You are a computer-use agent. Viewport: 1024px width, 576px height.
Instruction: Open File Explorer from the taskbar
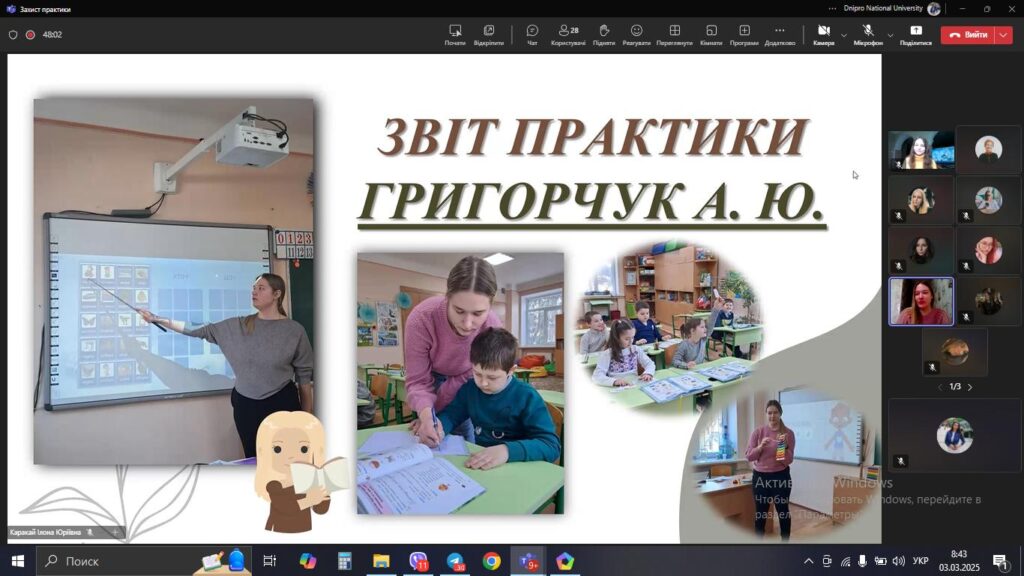[x=381, y=561]
